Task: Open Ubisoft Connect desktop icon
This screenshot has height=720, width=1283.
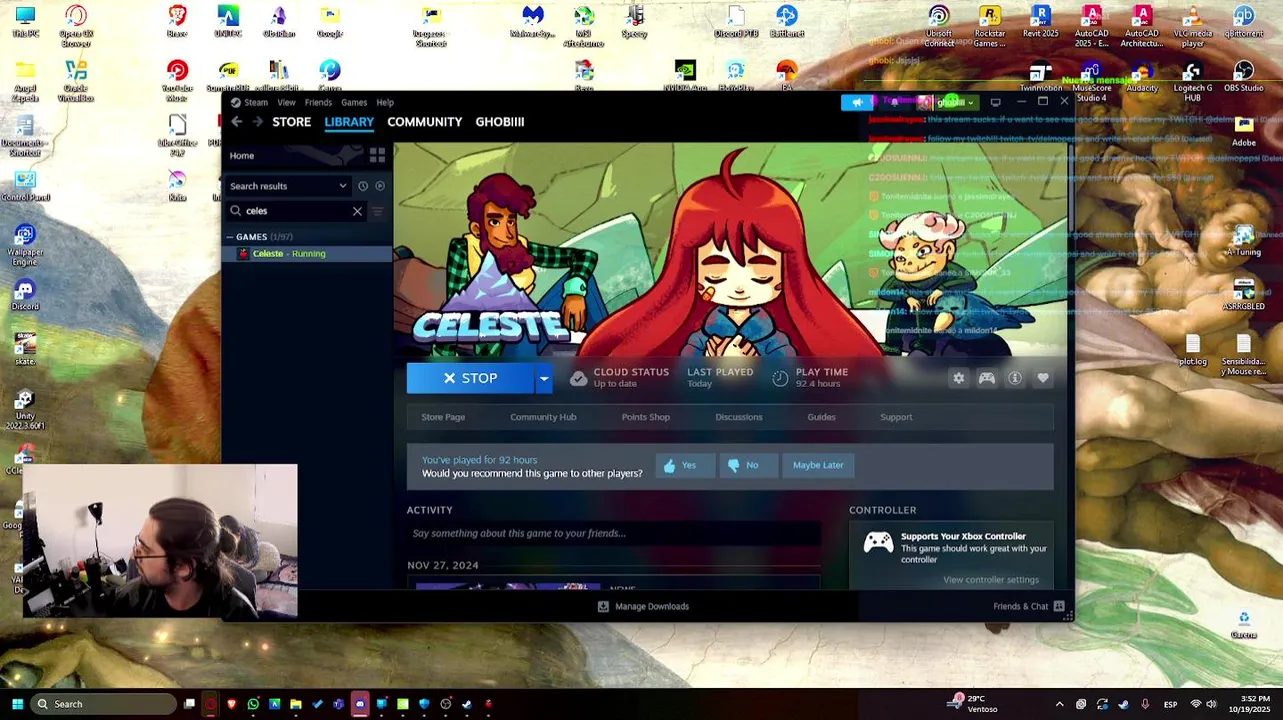Action: pos(939,27)
